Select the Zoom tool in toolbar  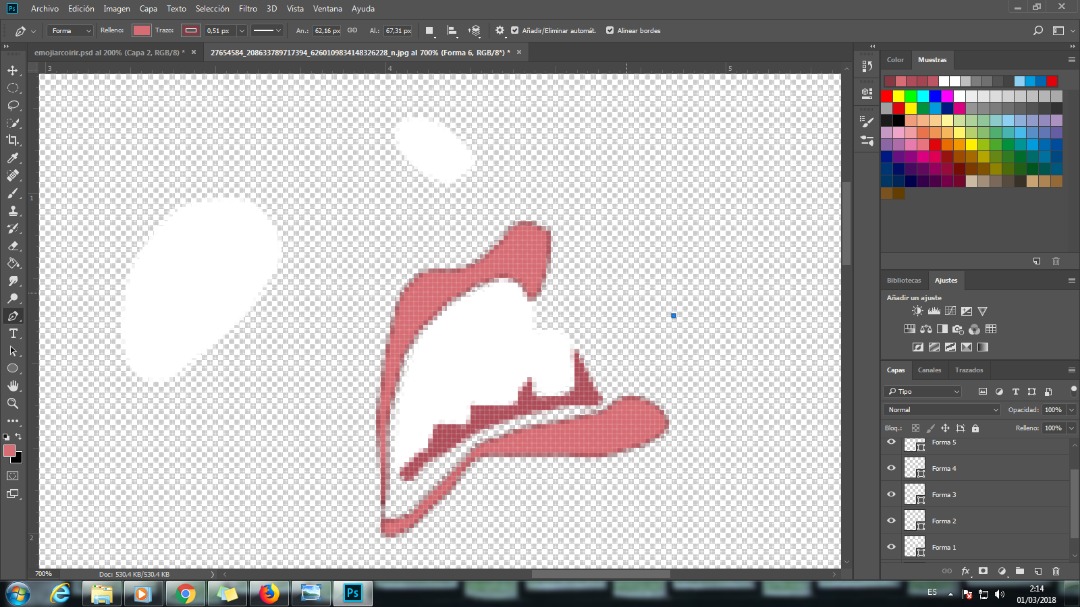click(13, 404)
